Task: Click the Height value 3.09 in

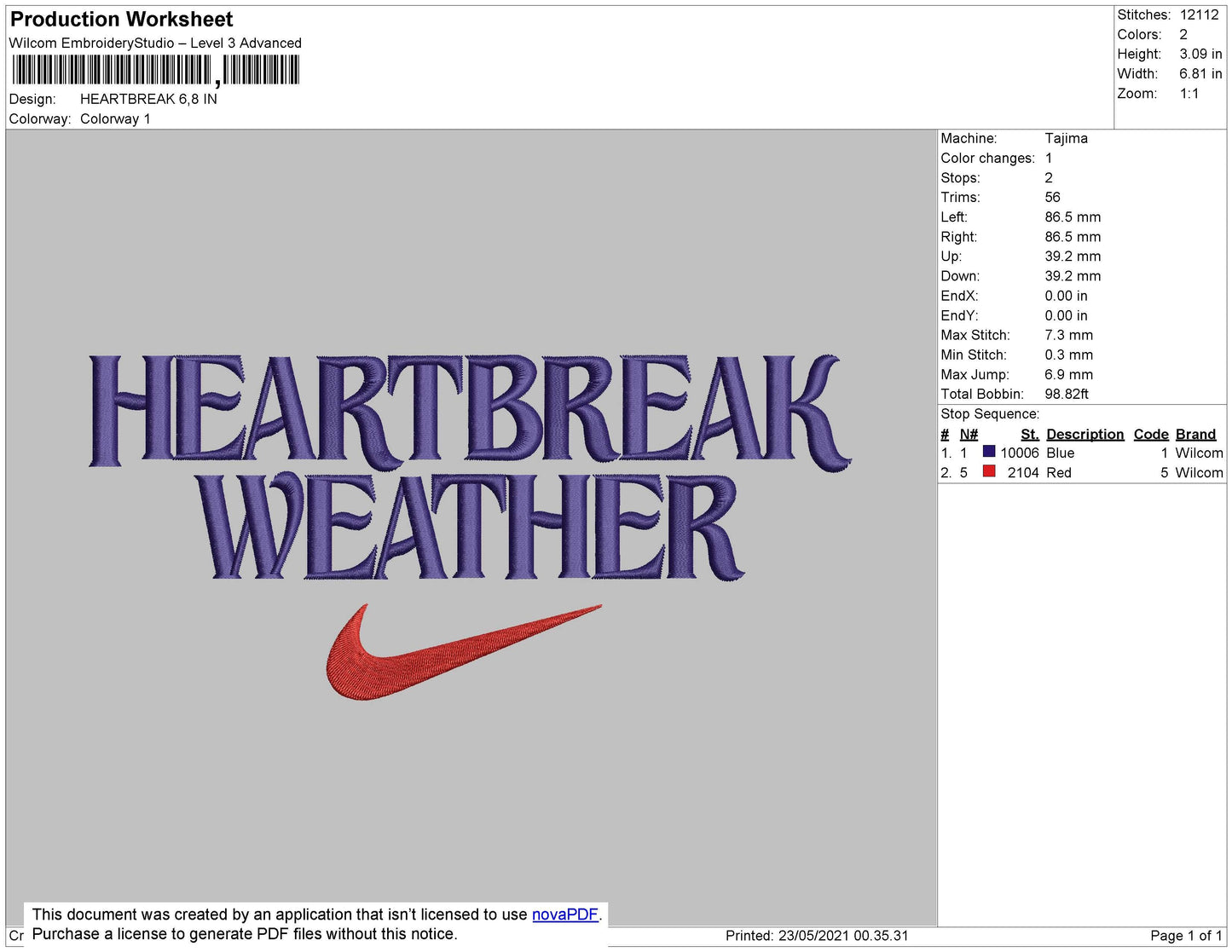Action: [x=1200, y=54]
